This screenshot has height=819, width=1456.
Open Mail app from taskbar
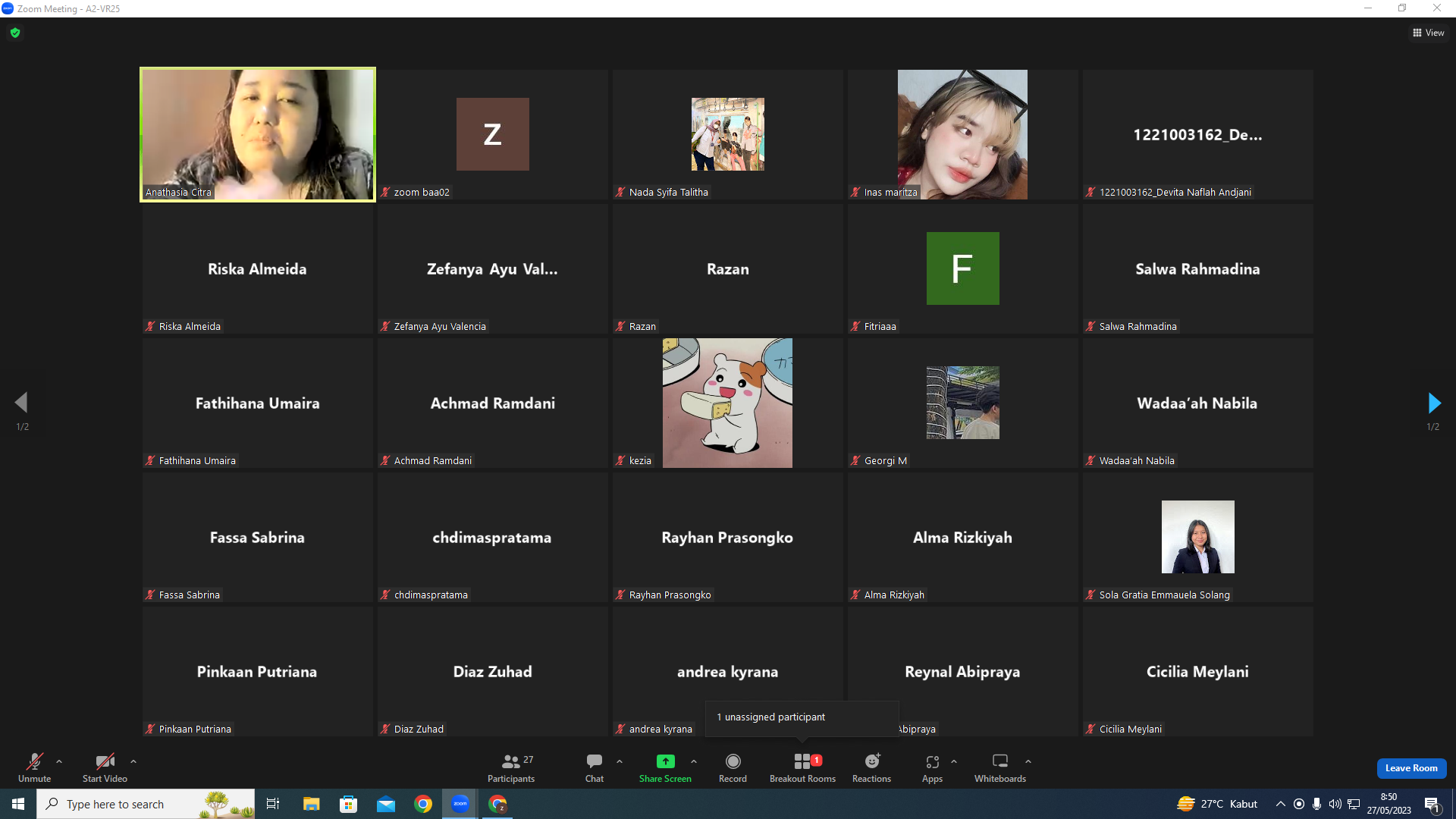[385, 804]
